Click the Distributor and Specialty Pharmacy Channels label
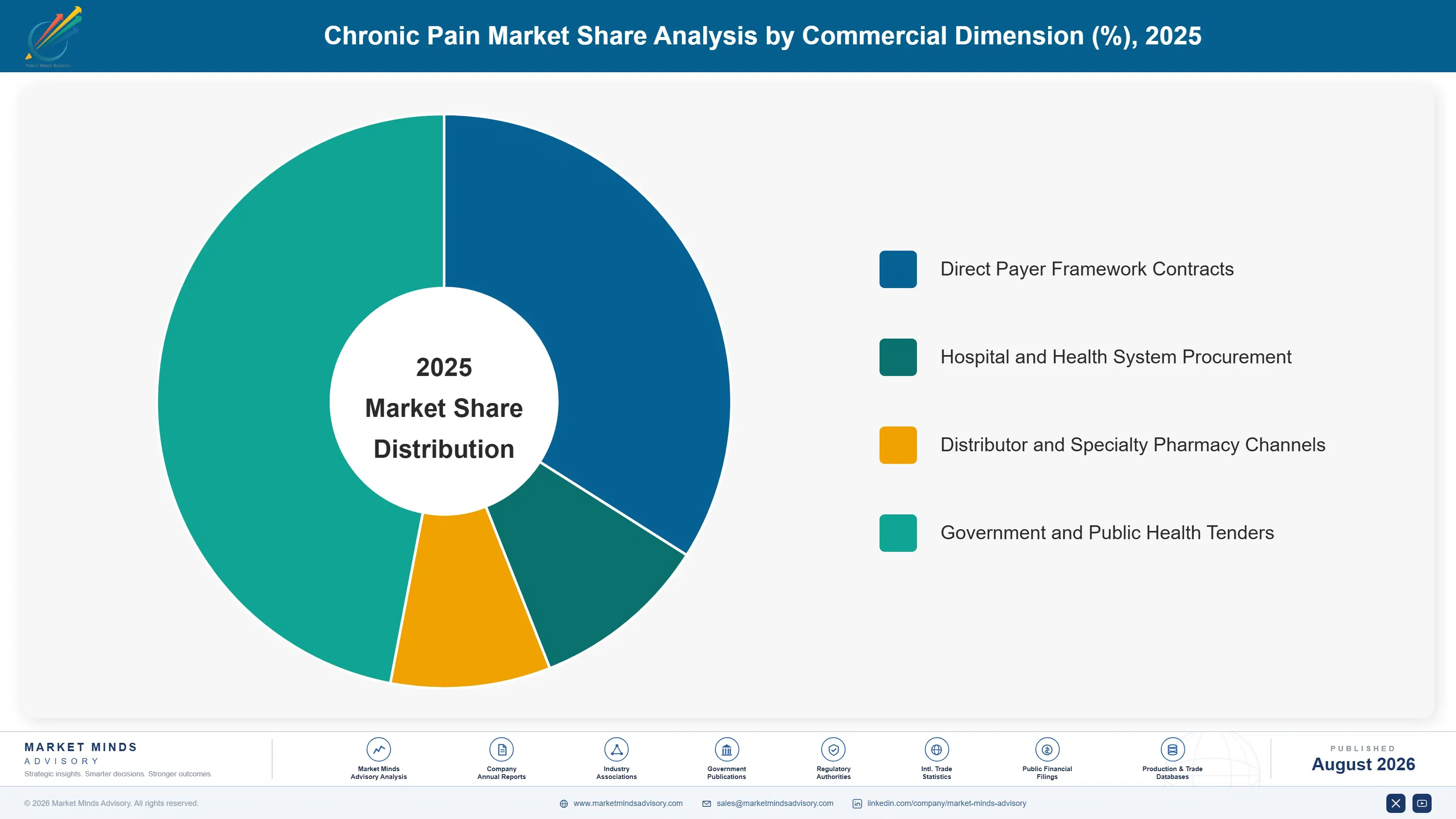The height and width of the screenshot is (819, 1456). click(x=1132, y=445)
